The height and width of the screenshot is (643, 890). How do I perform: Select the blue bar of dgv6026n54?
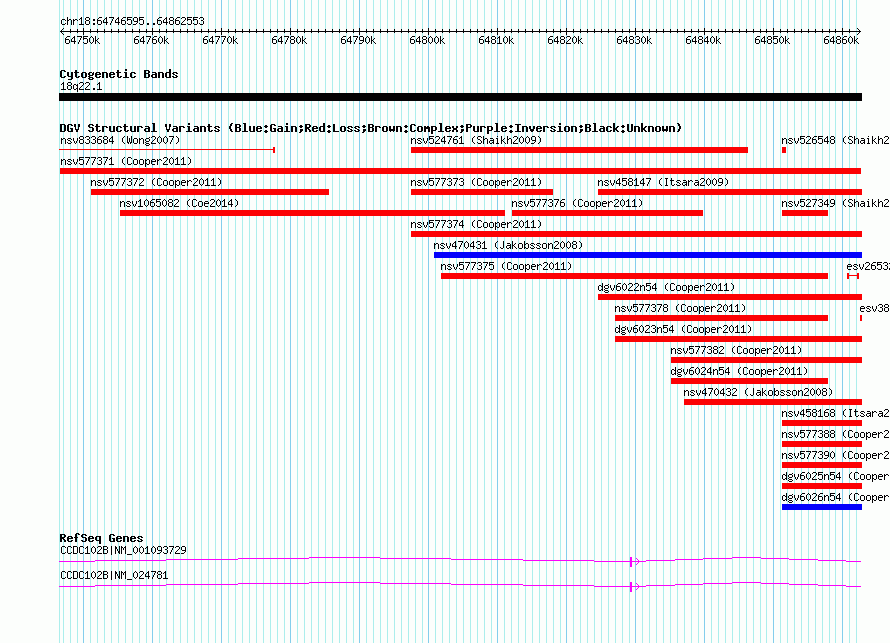pyautogui.click(x=822, y=507)
